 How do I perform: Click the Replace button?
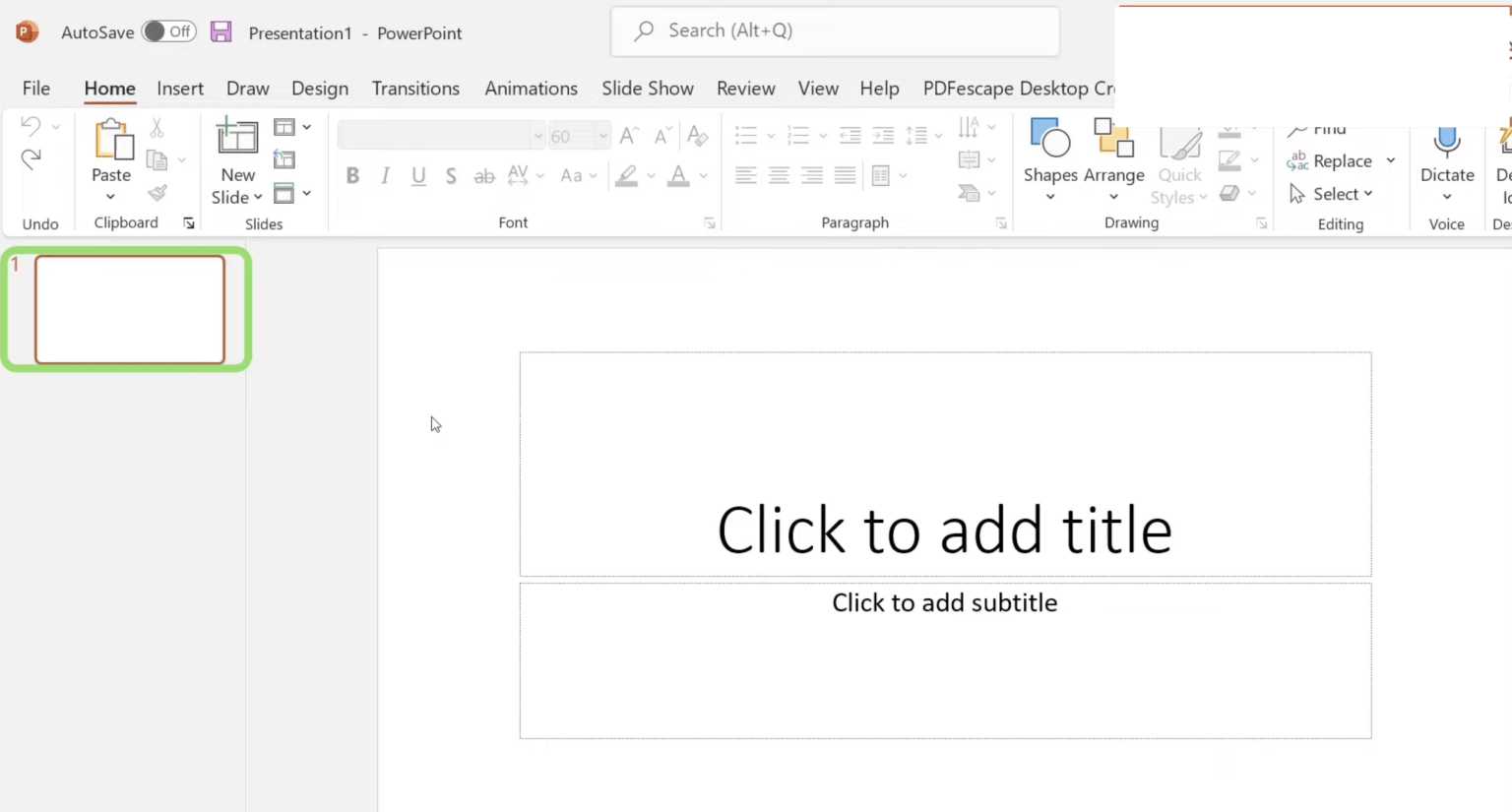[x=1342, y=160]
